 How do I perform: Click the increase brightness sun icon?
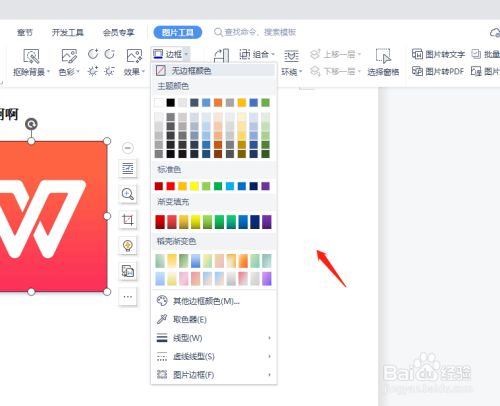(x=93, y=71)
